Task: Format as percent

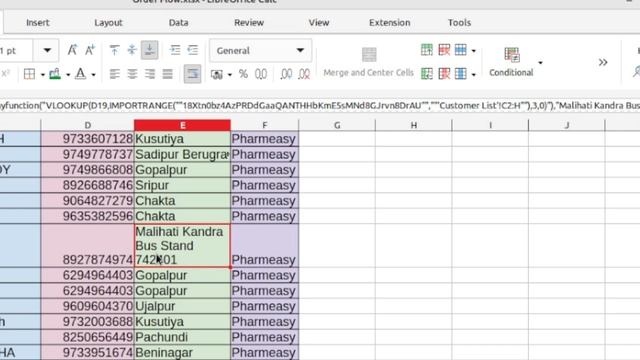Action: (x=243, y=74)
